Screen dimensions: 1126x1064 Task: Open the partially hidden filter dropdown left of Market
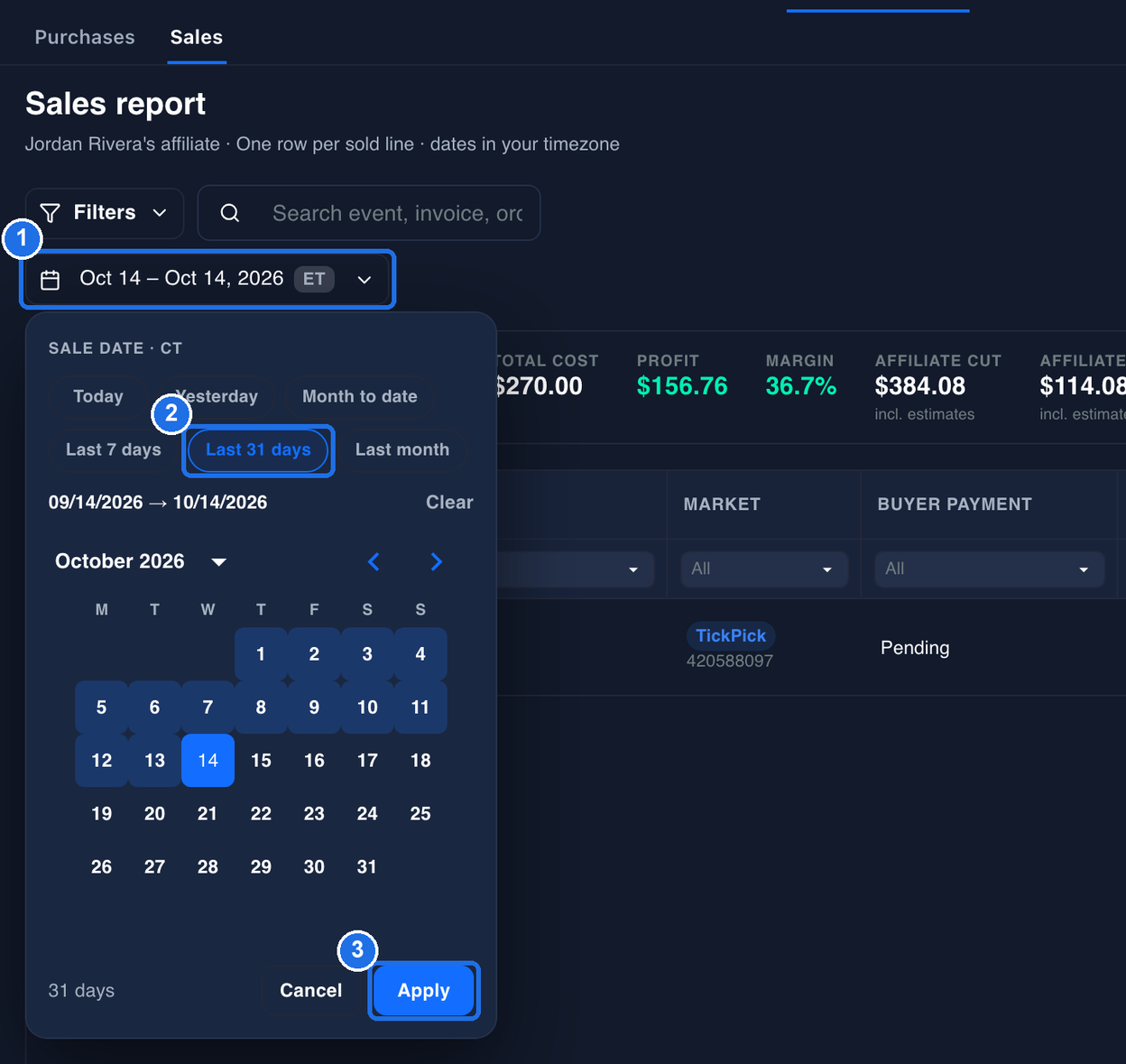click(575, 569)
